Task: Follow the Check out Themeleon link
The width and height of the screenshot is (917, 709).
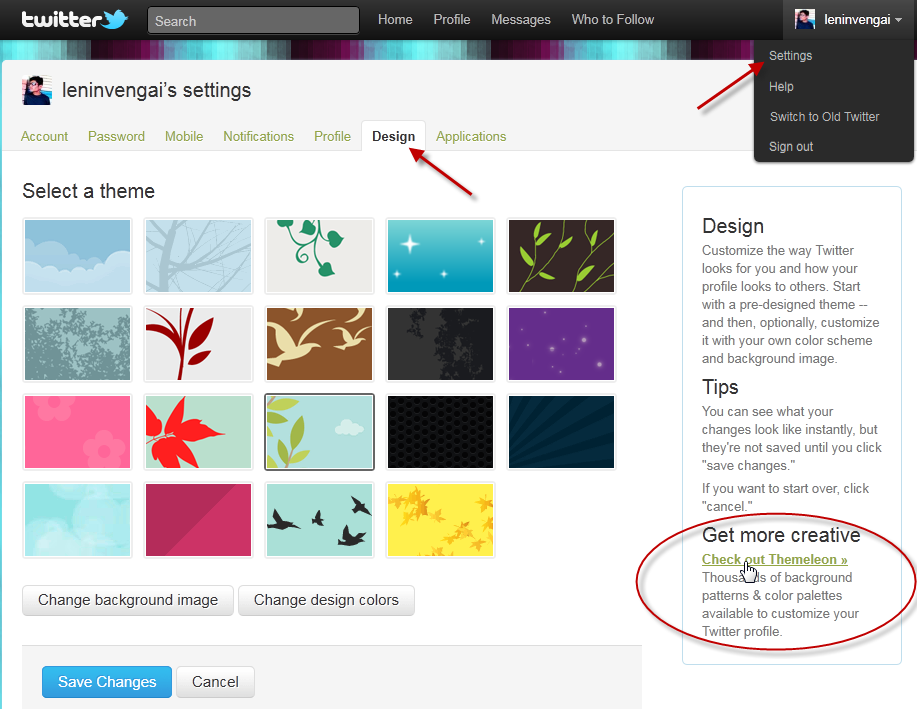Action: pyautogui.click(x=774, y=560)
